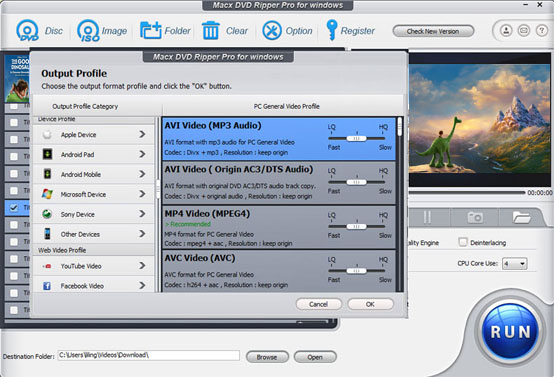This screenshot has height=377, width=554.
Task: Click the Facebook Video icon
Action: tap(47, 286)
